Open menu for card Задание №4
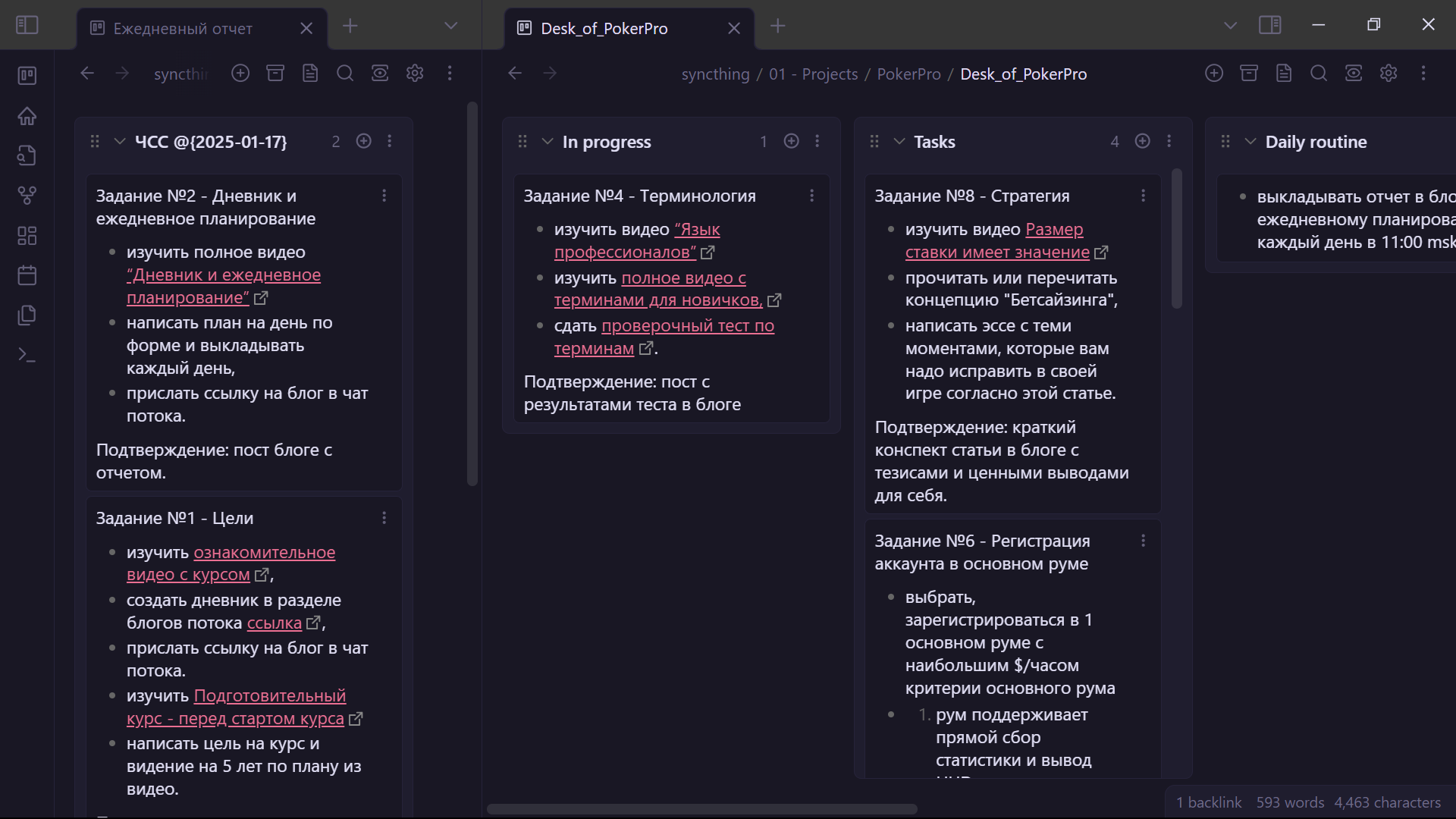This screenshot has height=819, width=1456. (811, 196)
